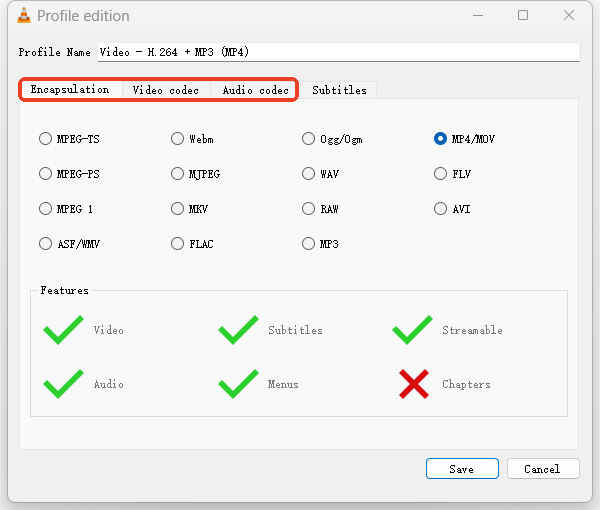Screen dimensions: 600x510
Task: Go to the Subtitles tab
Action: [339, 90]
